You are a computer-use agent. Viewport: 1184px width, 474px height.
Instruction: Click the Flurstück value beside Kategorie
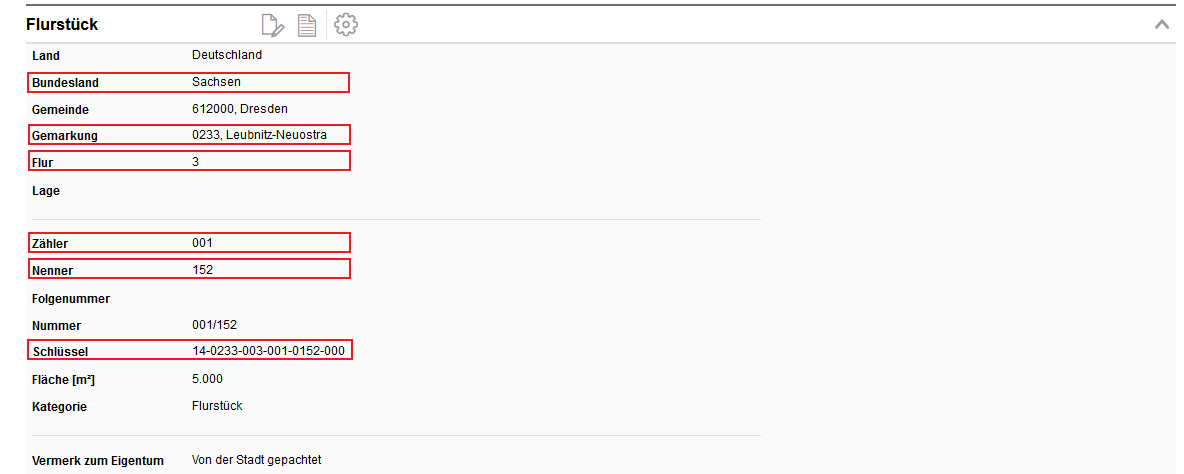(x=217, y=406)
